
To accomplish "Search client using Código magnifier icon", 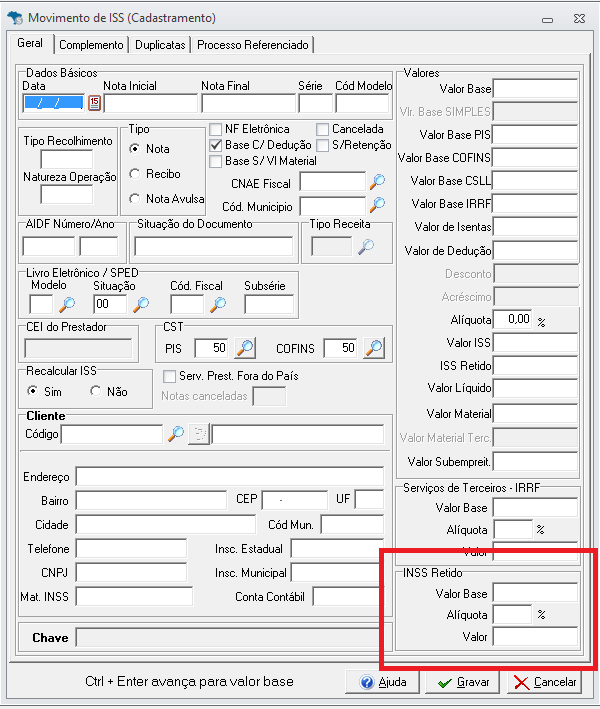I will click(176, 434).
